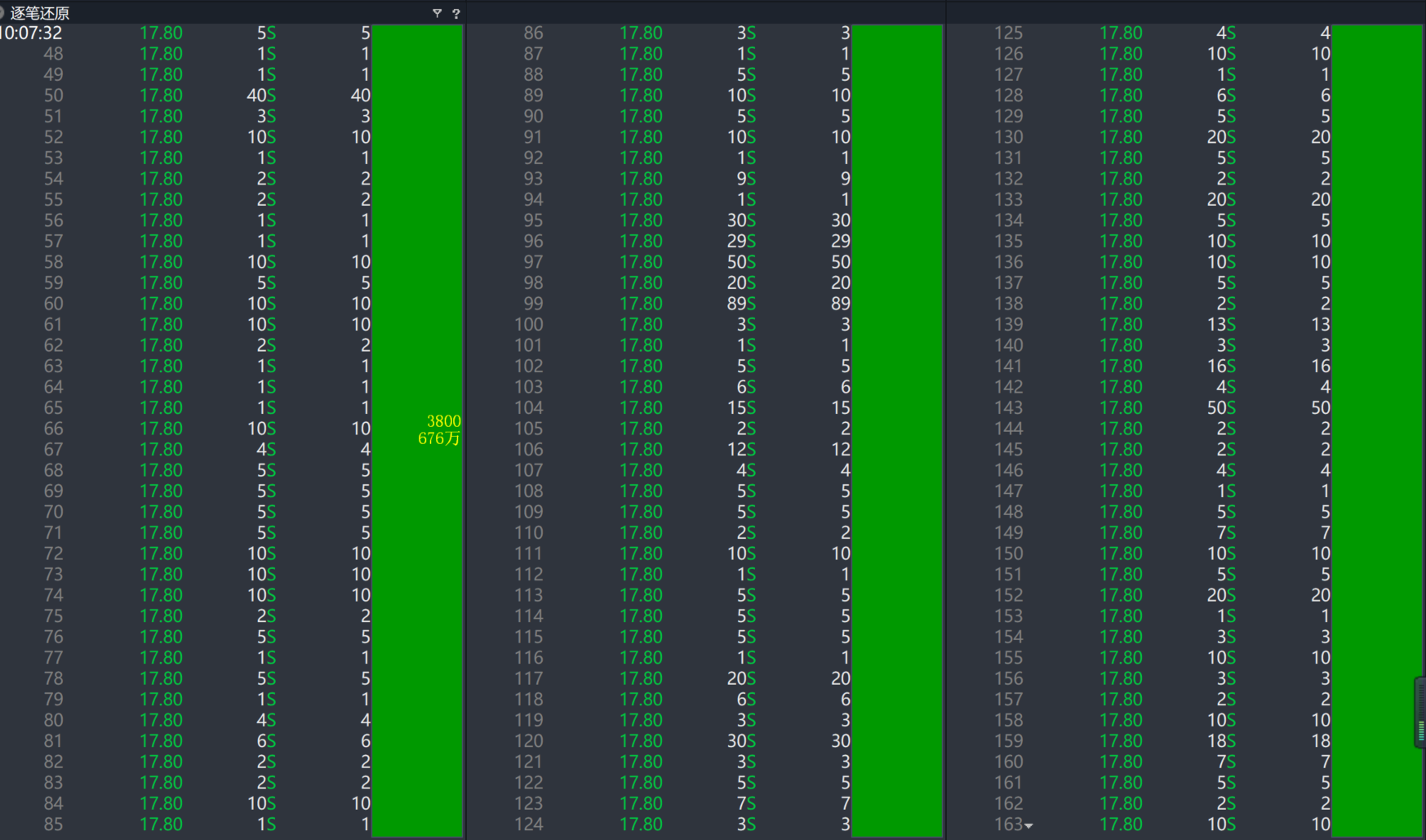
Task: Grab the scrollbar handle on right edge
Action: tap(1420, 712)
